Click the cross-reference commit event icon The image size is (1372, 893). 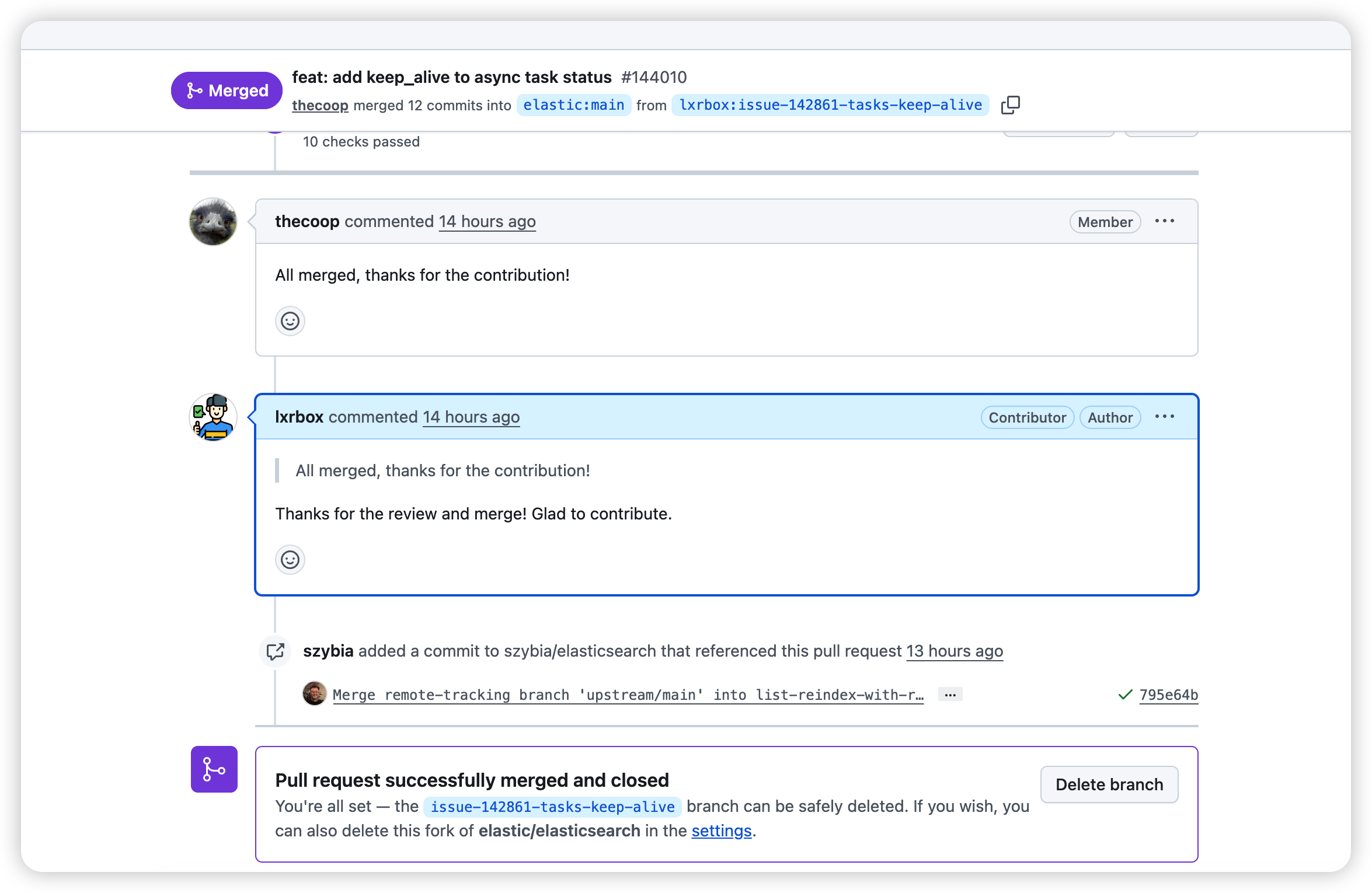coord(275,651)
